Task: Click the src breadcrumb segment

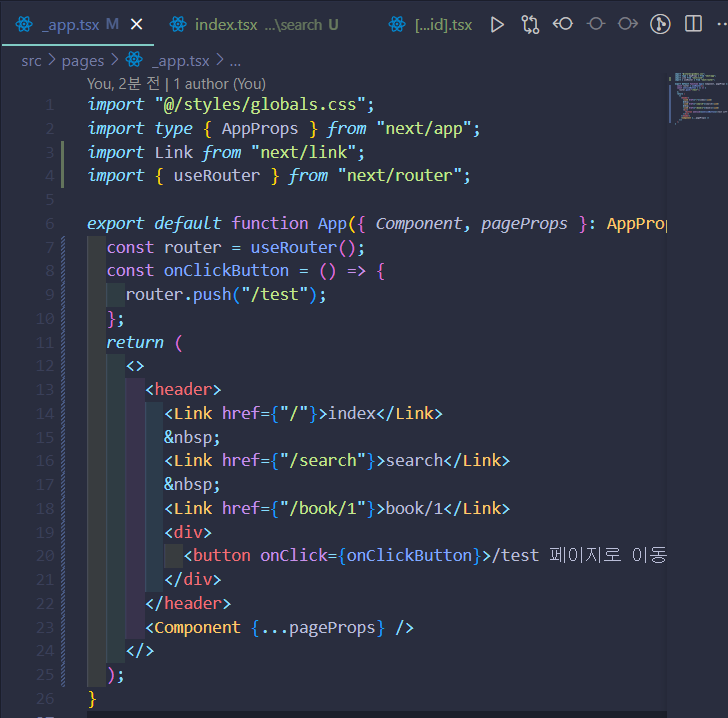Action: click(x=31, y=61)
